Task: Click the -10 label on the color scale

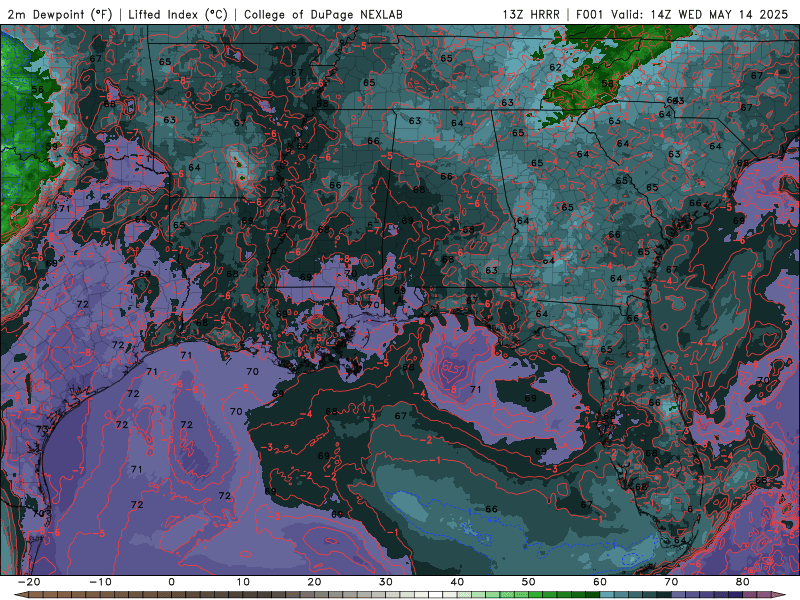Action: click(x=100, y=582)
